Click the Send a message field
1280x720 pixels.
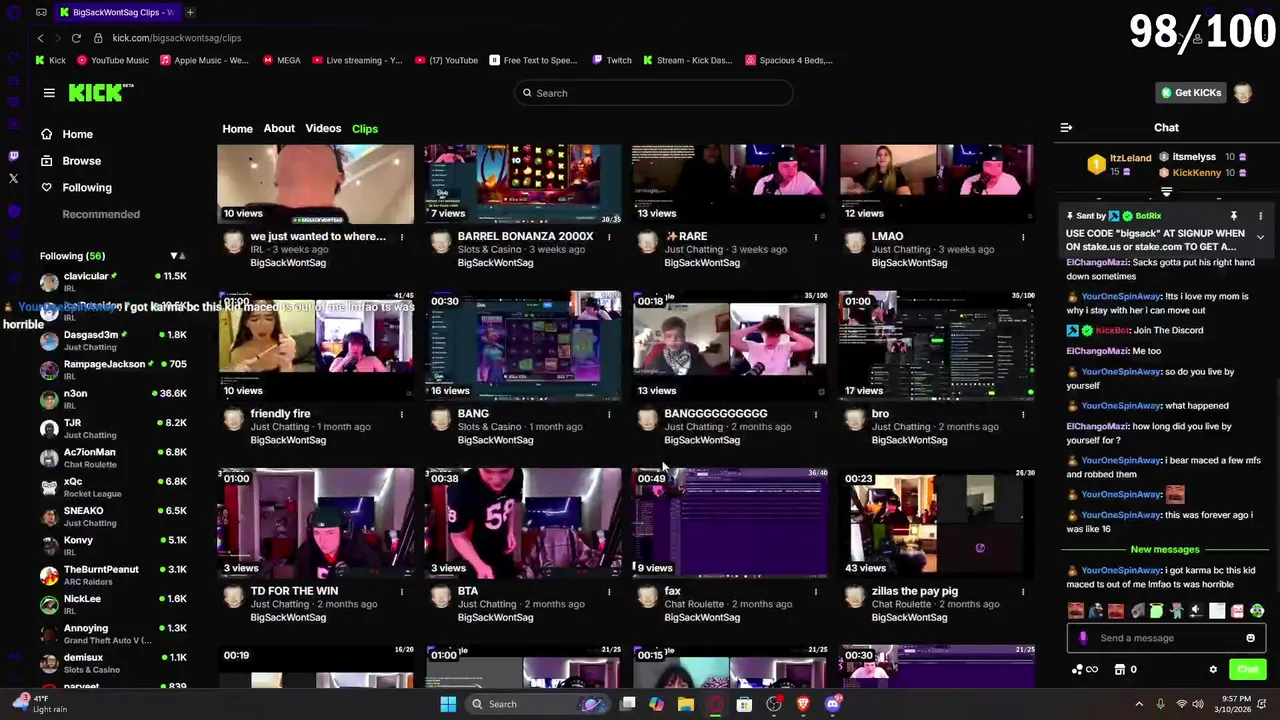click(x=1166, y=638)
